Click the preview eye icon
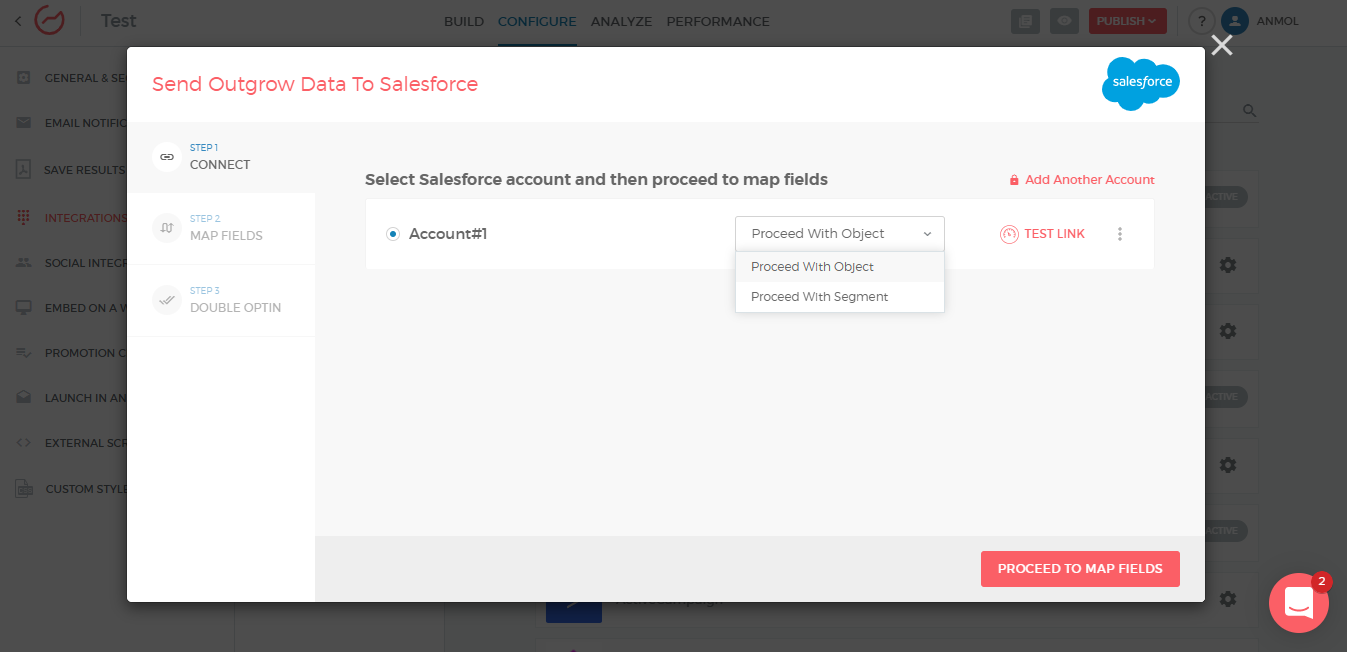The height and width of the screenshot is (652, 1347). click(1064, 21)
